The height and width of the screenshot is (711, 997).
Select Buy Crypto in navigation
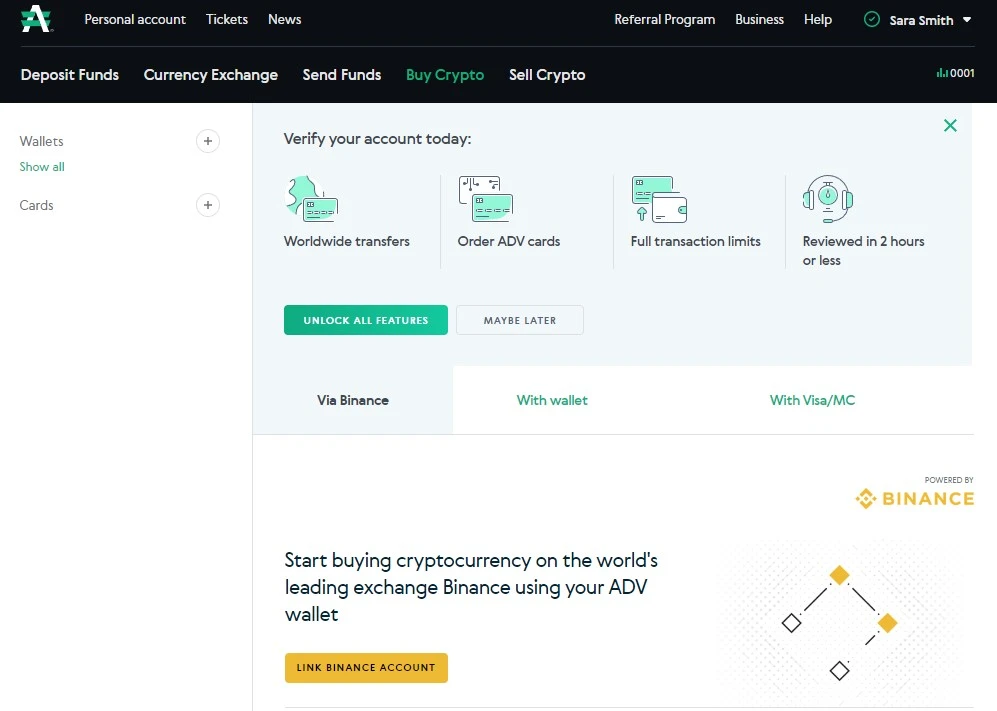click(x=445, y=75)
